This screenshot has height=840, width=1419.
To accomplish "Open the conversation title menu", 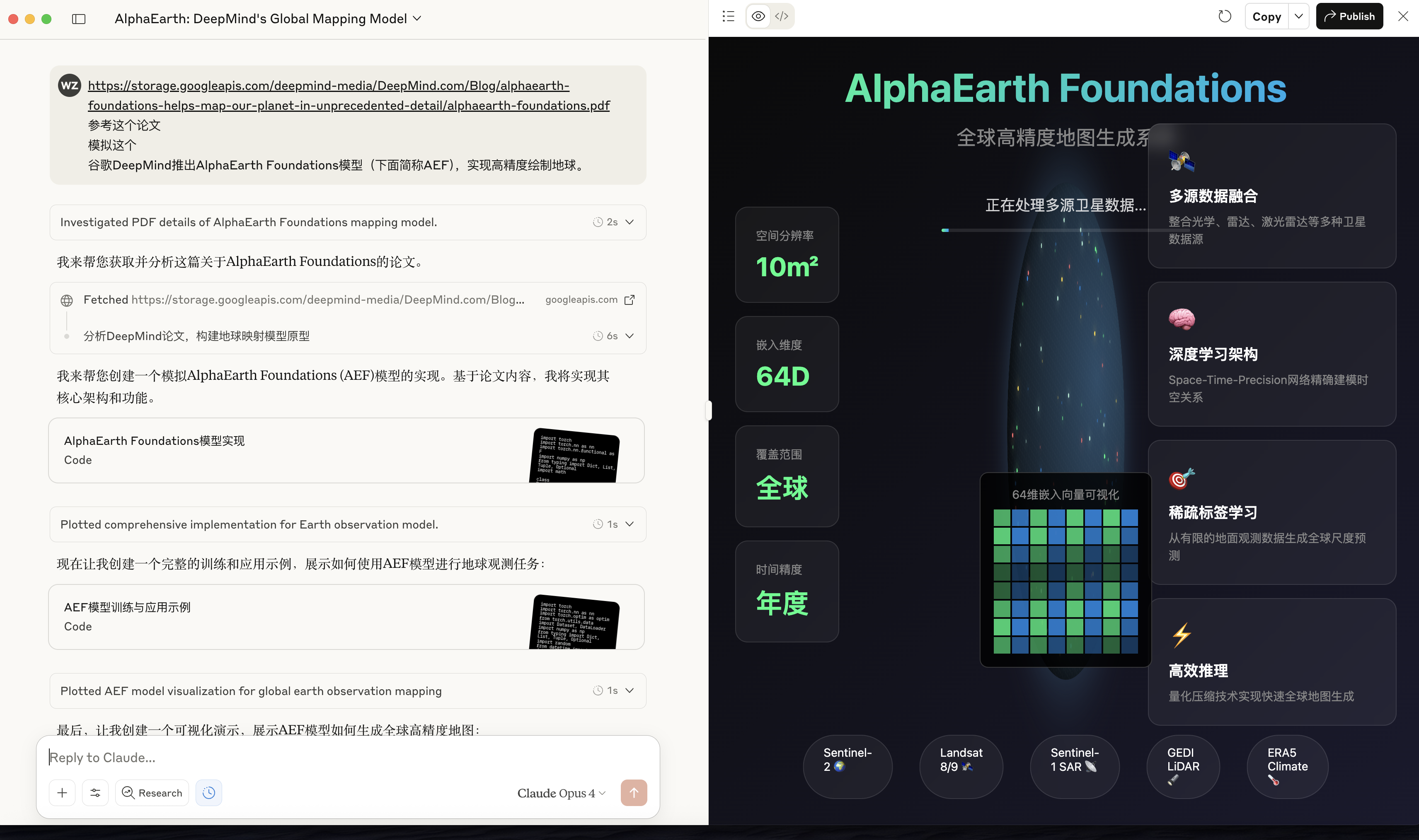I will click(x=418, y=18).
